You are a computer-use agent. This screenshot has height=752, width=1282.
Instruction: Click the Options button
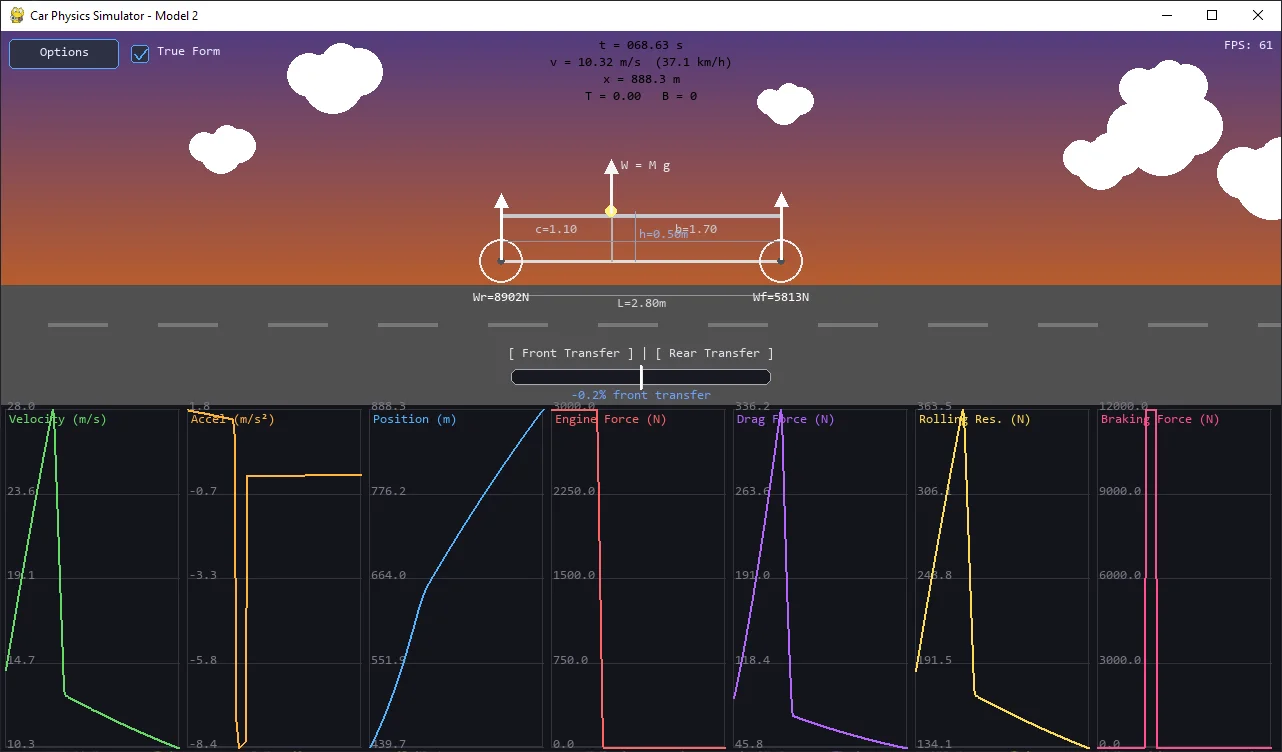[64, 53]
